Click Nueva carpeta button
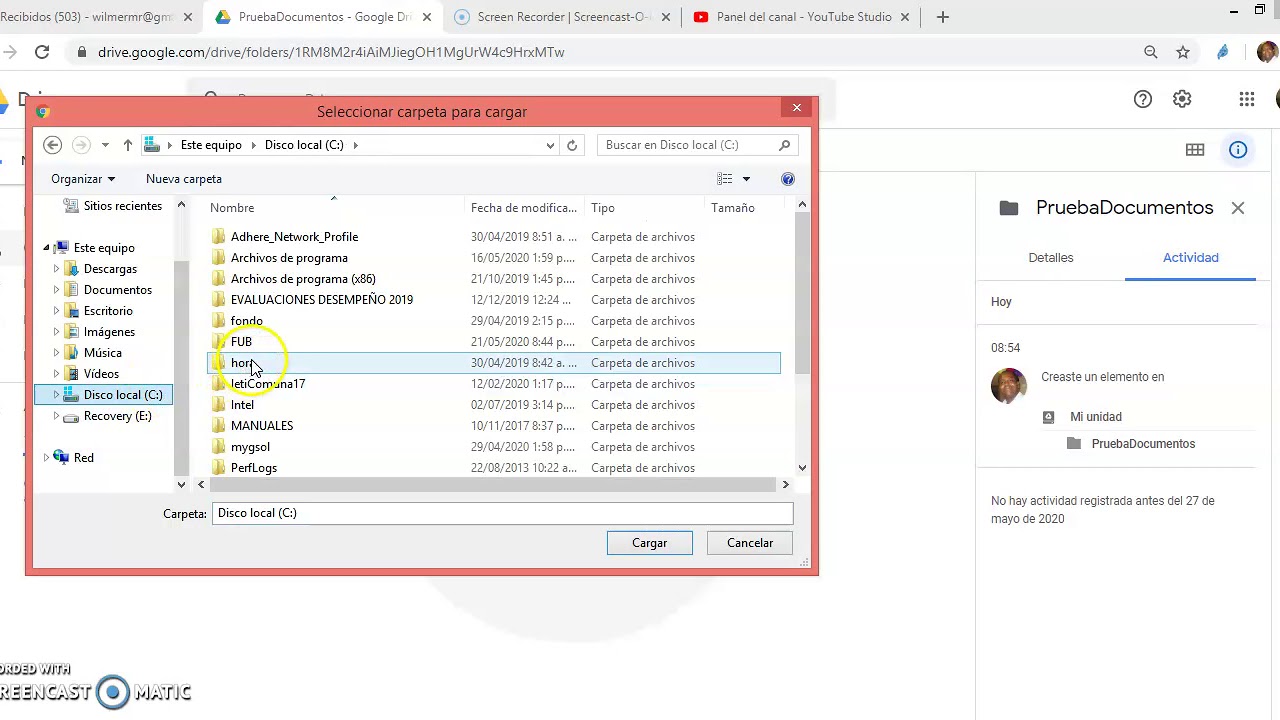This screenshot has height=720, width=1280. tap(184, 179)
